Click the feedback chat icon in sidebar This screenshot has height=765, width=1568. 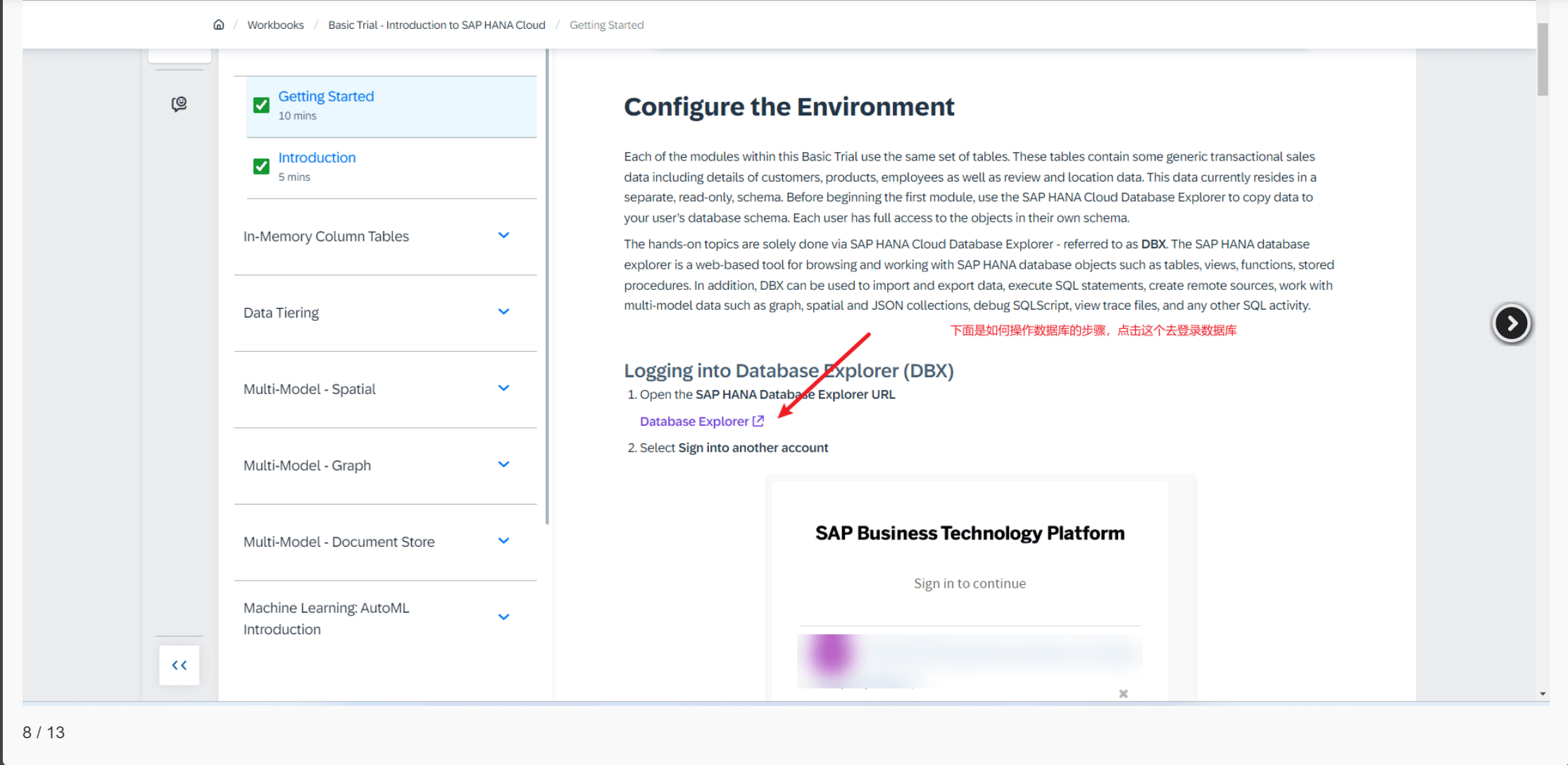[179, 104]
